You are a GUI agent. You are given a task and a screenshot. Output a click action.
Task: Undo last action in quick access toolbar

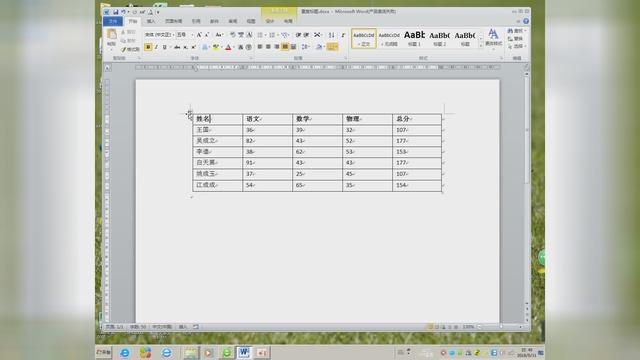pos(123,12)
